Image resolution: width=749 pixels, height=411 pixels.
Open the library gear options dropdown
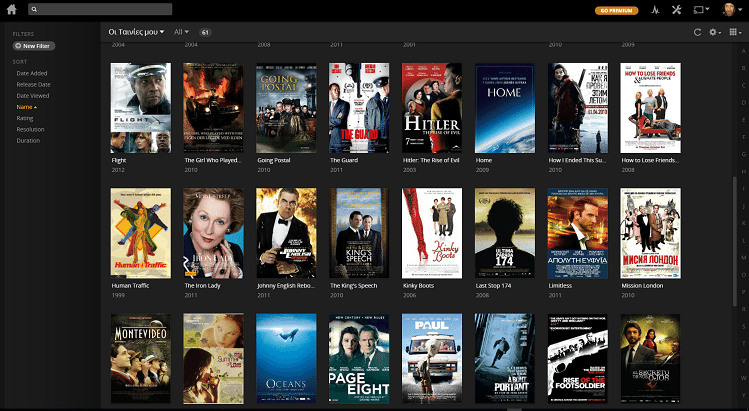coord(715,32)
